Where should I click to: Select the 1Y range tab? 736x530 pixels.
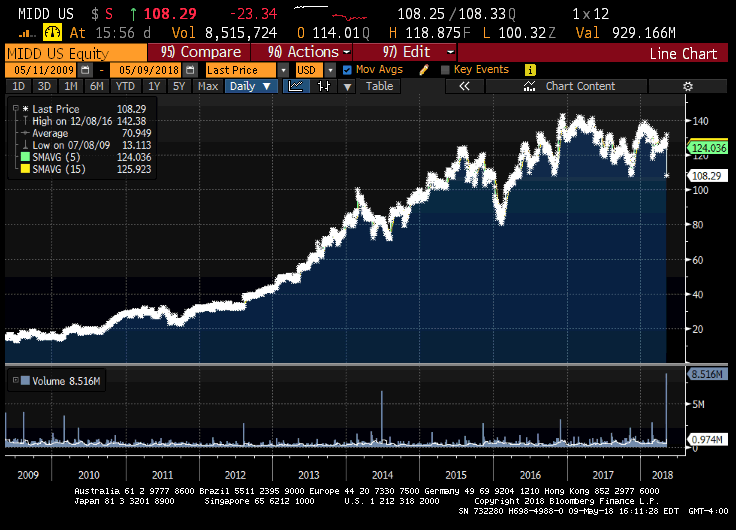[x=154, y=86]
